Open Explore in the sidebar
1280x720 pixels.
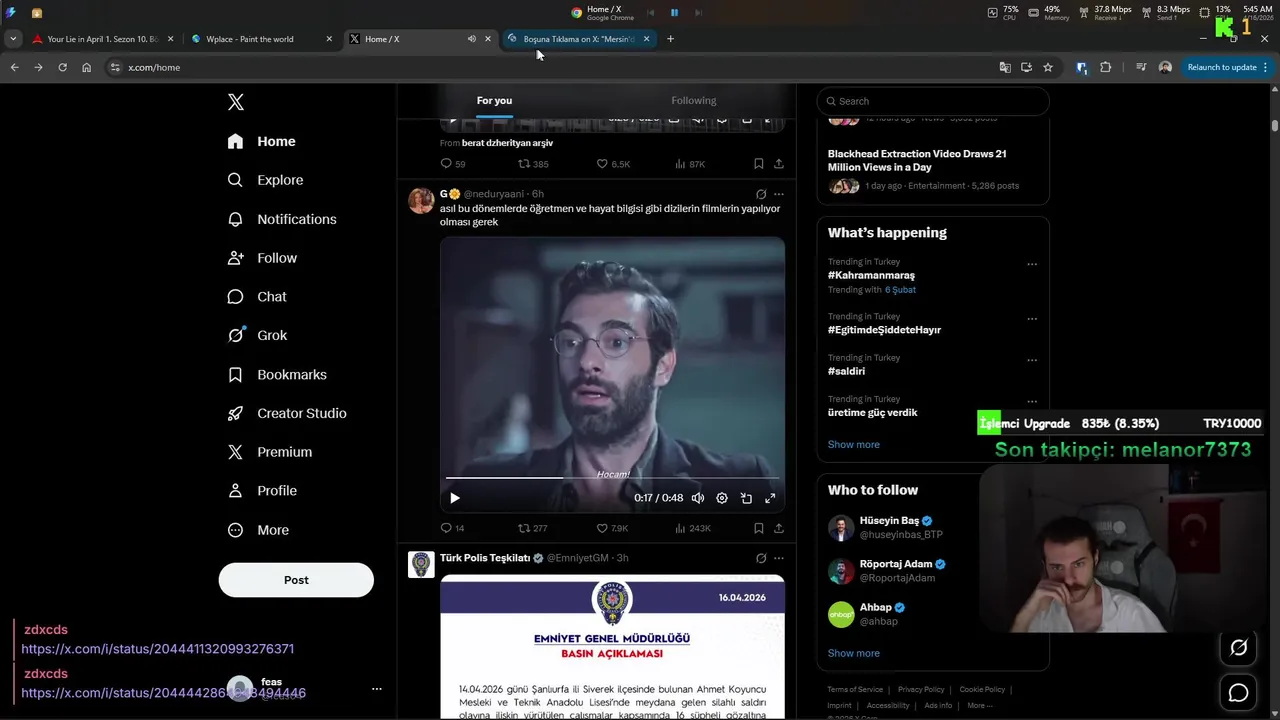coord(265,180)
